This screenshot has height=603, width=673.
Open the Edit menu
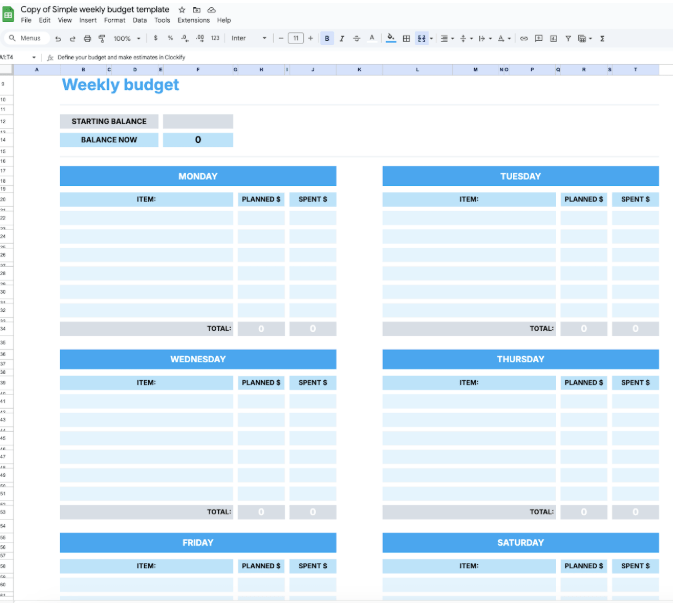tap(45, 20)
